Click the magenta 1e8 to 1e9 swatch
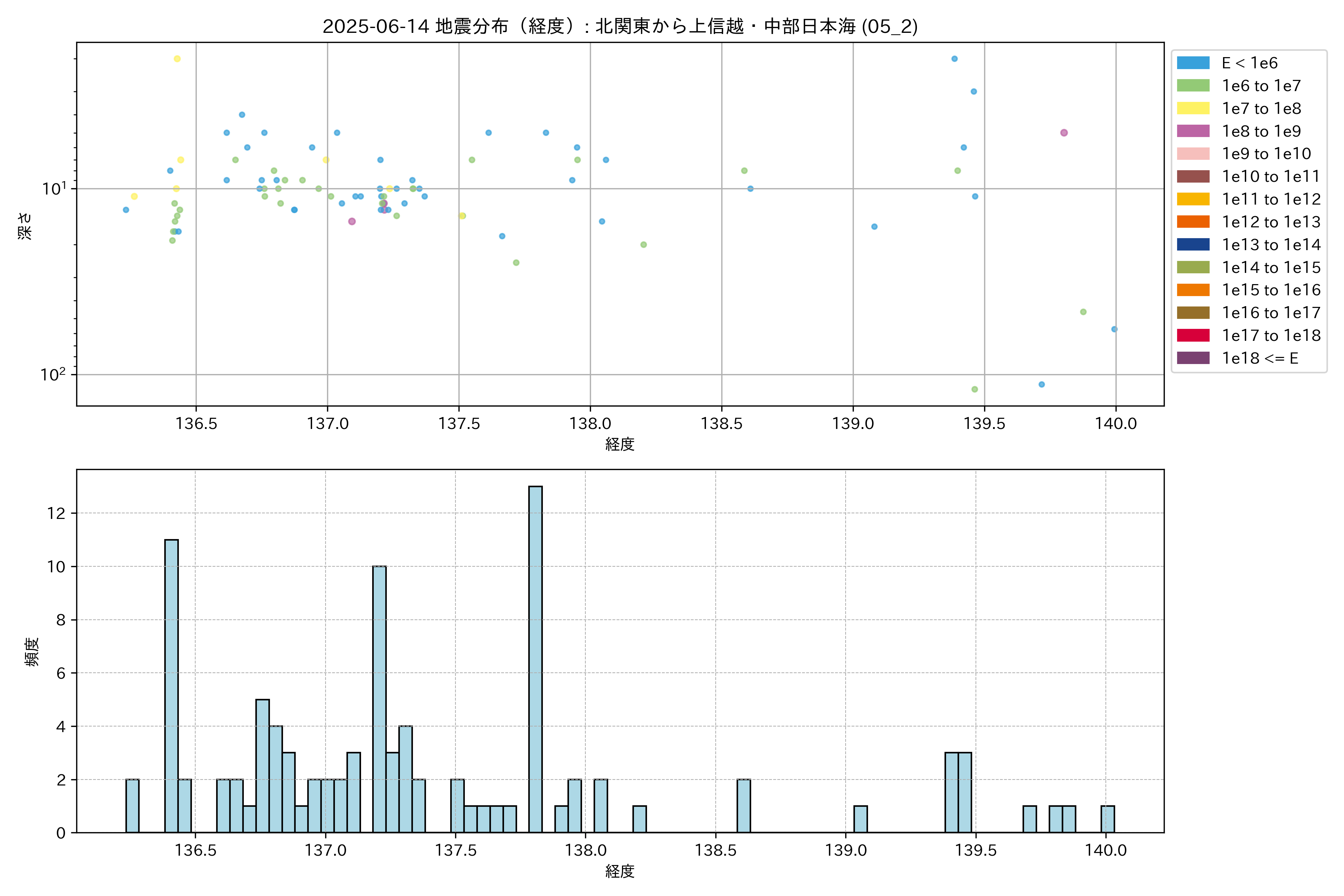1344x896 pixels. click(x=1193, y=131)
